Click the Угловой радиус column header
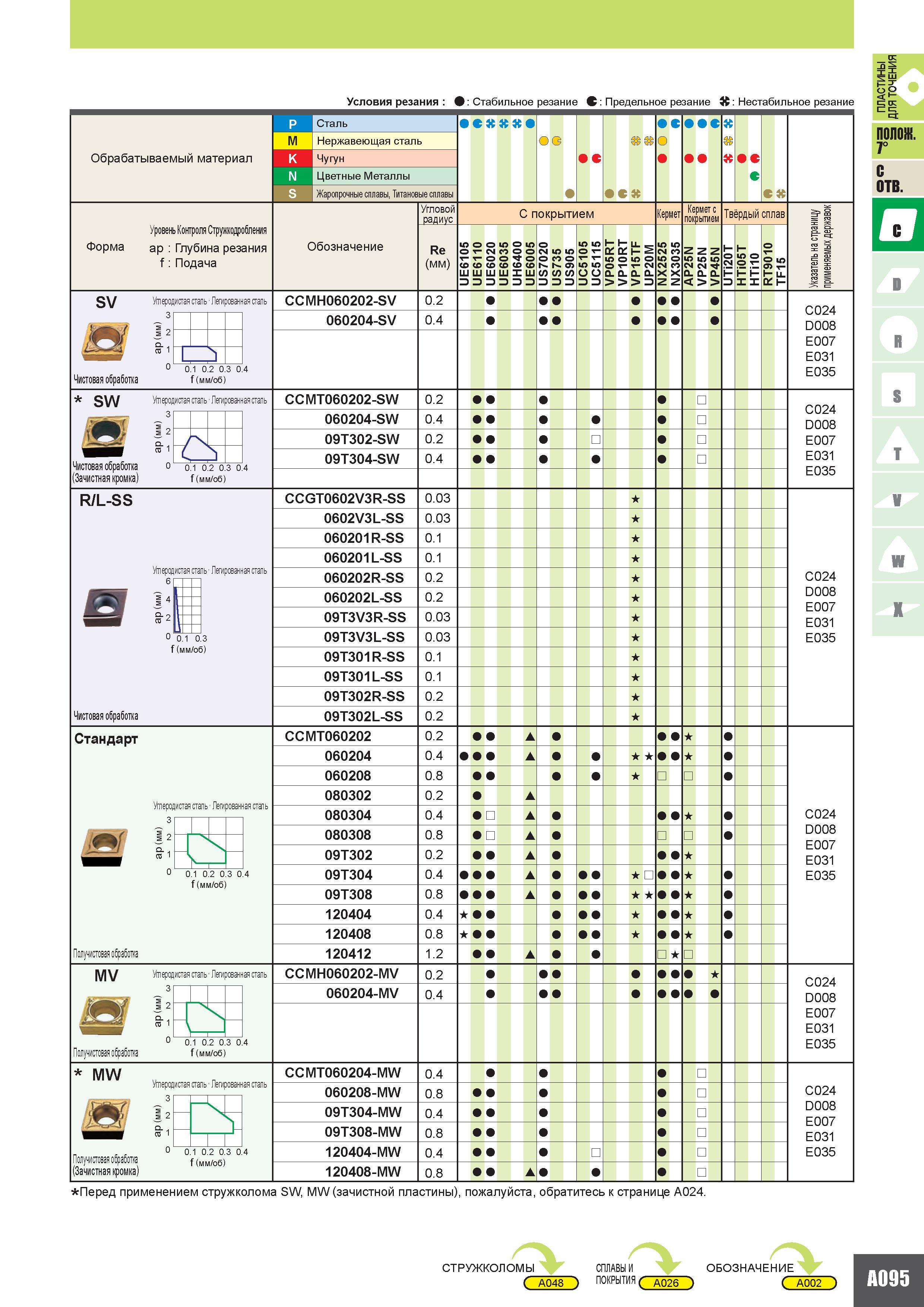The height and width of the screenshot is (1307, 924). (438, 214)
